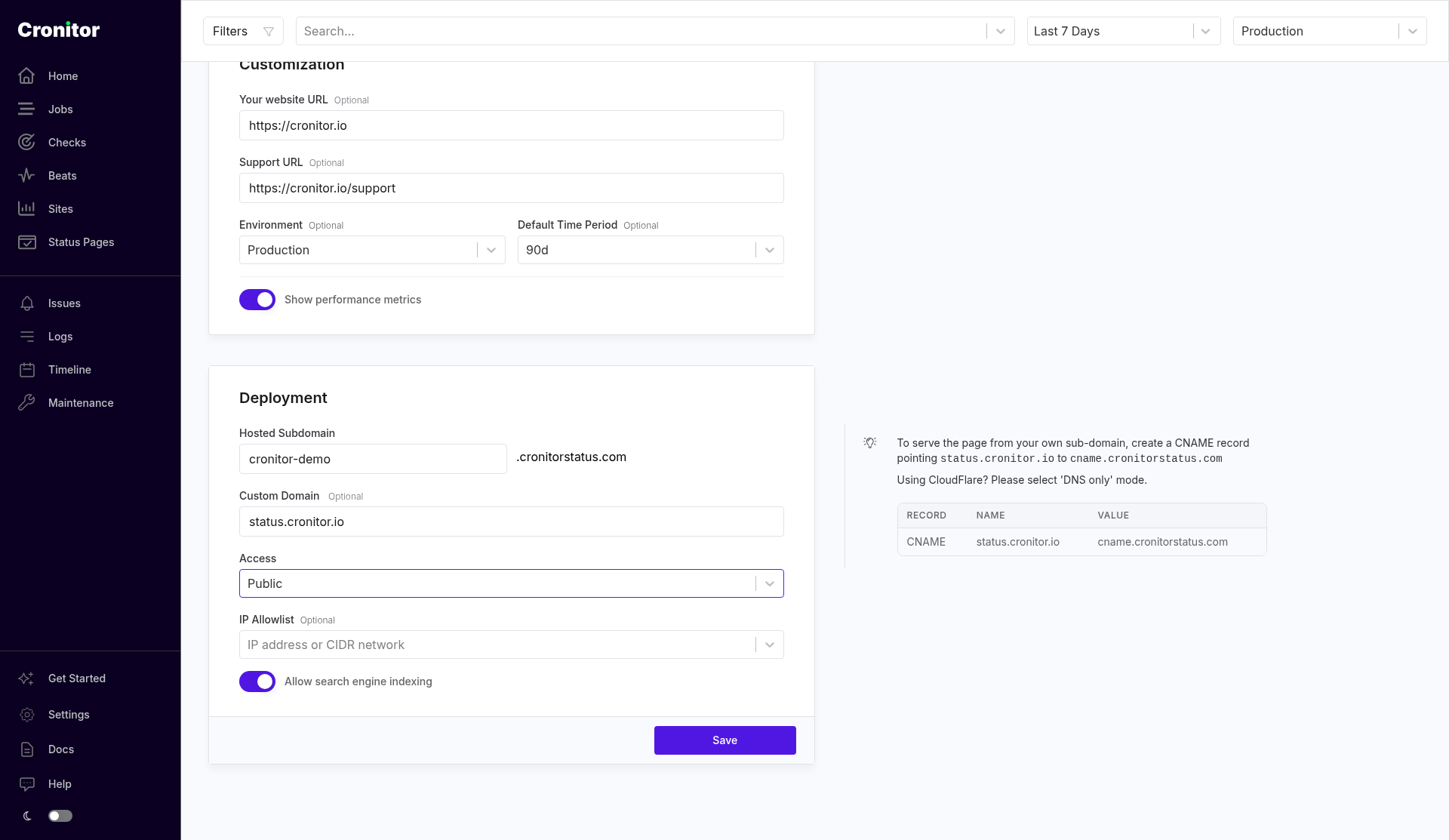Click the Docs document icon
This screenshot has height=840, width=1449.
click(26, 749)
